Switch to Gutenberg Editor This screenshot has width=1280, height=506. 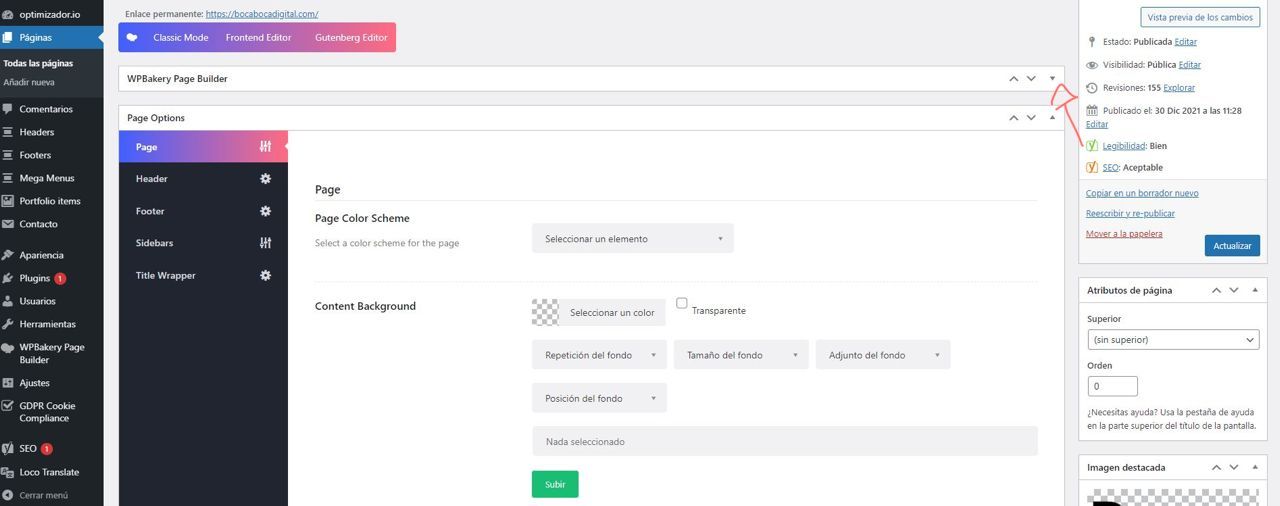[x=350, y=37]
